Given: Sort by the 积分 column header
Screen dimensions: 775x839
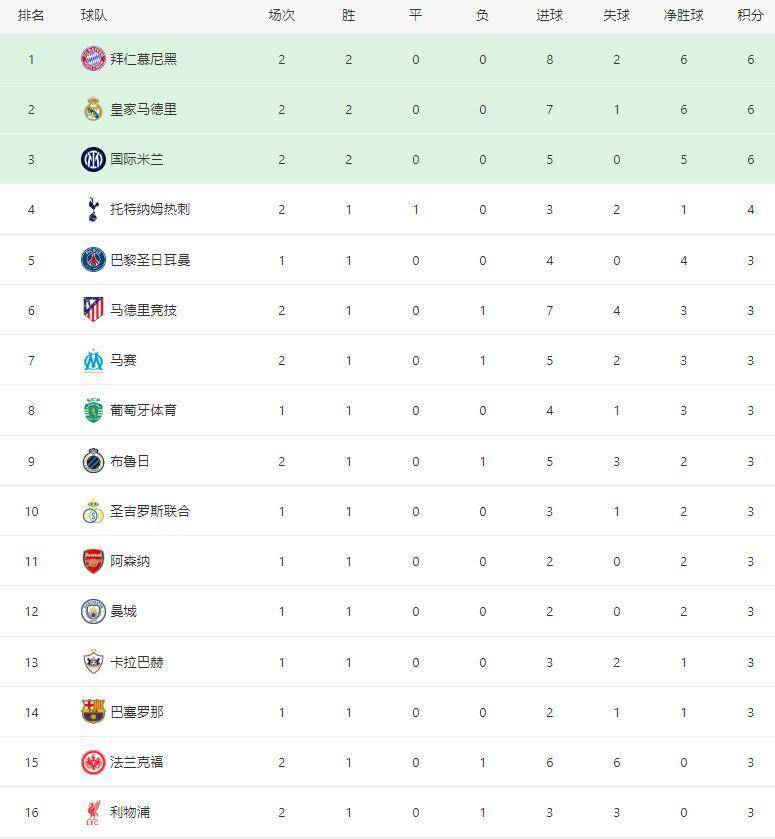Looking at the screenshot, I should click(x=750, y=16).
